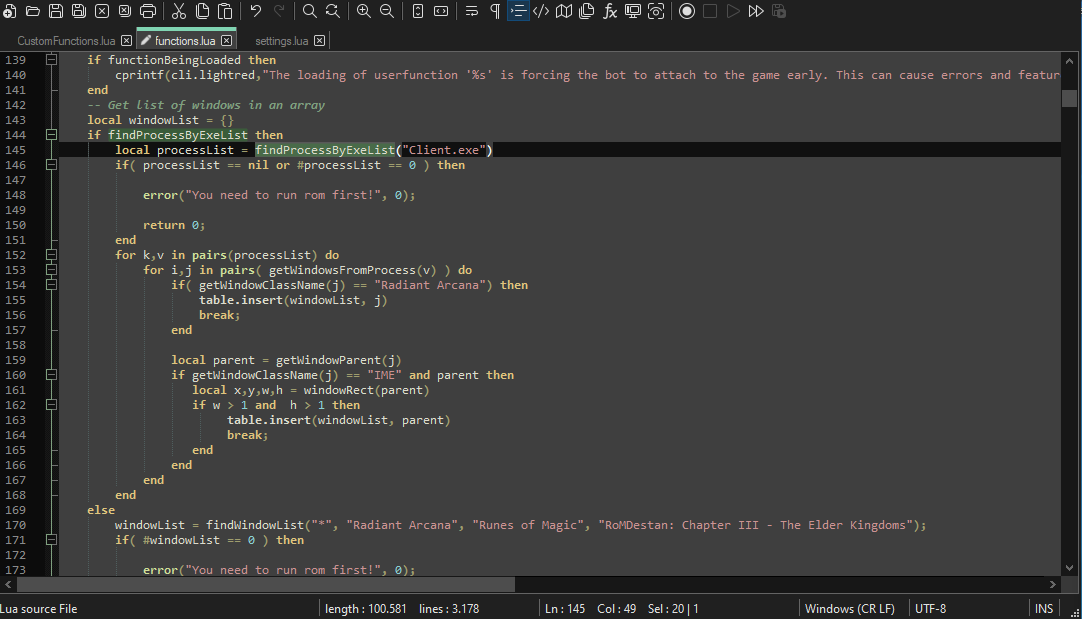Click the UTF-8 encoding in status bar
This screenshot has width=1082, height=619.
tap(930, 608)
